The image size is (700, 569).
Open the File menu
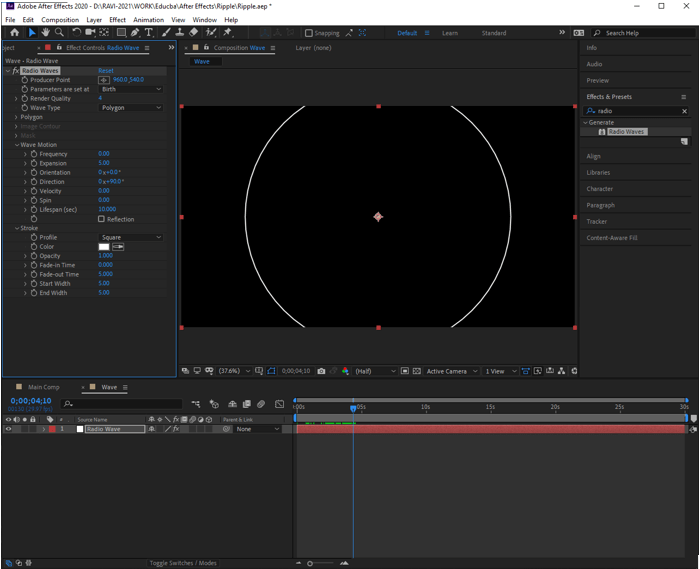click(10, 20)
